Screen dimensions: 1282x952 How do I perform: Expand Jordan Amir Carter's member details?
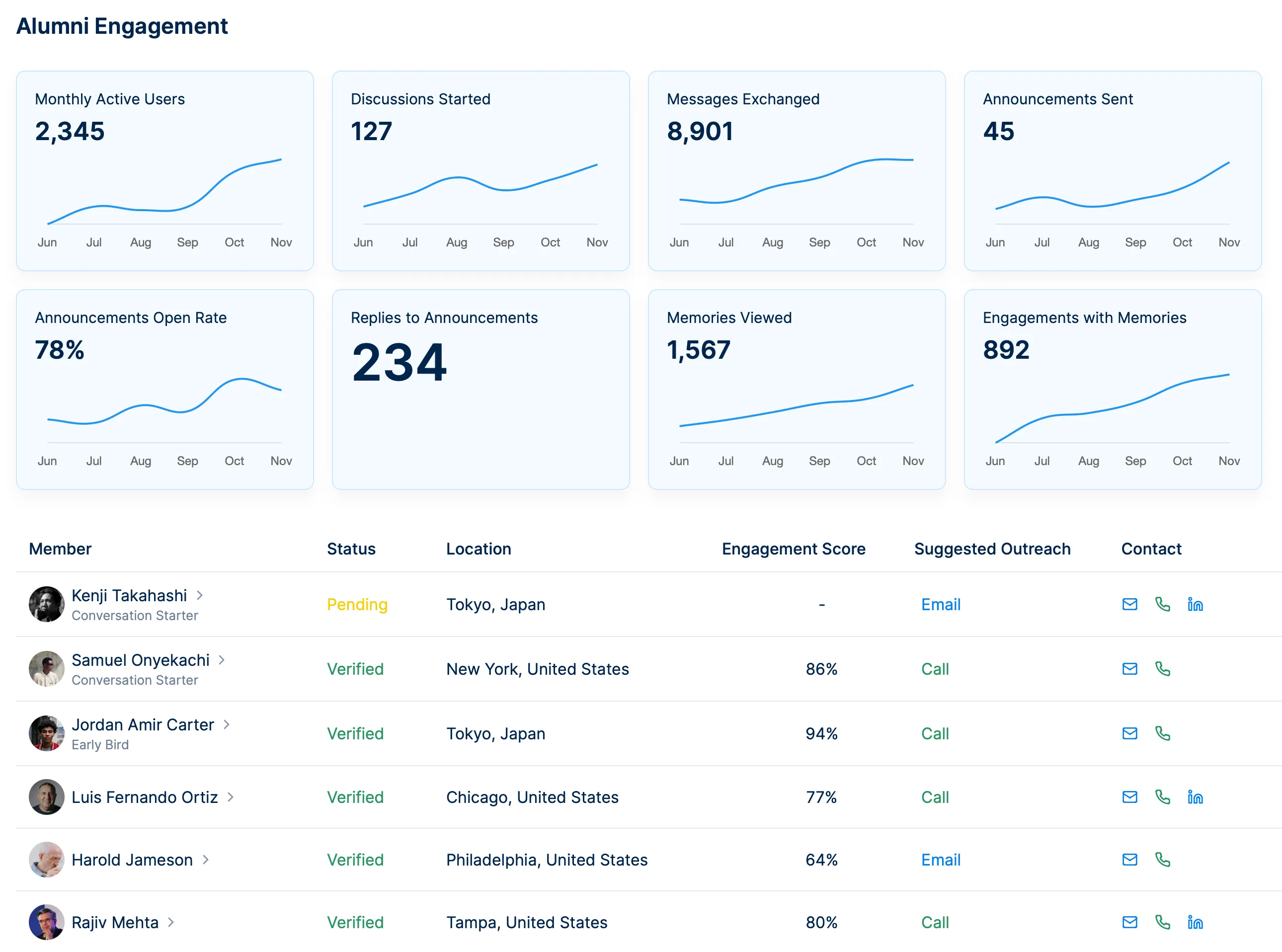pyautogui.click(x=227, y=724)
